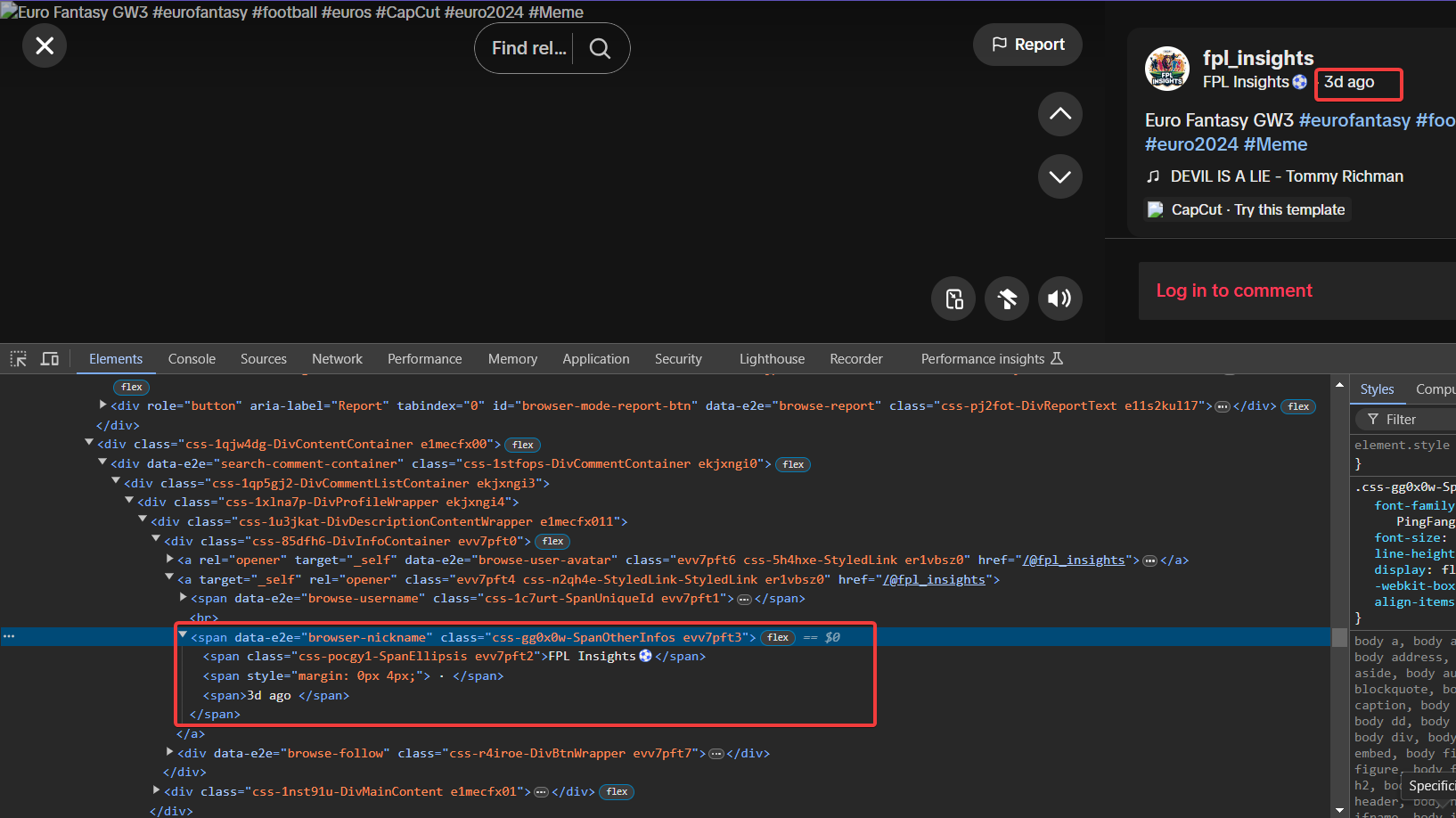Toggle the flex badge on the highlighted browser-nickname span
The image size is (1456, 818).
pos(777,637)
